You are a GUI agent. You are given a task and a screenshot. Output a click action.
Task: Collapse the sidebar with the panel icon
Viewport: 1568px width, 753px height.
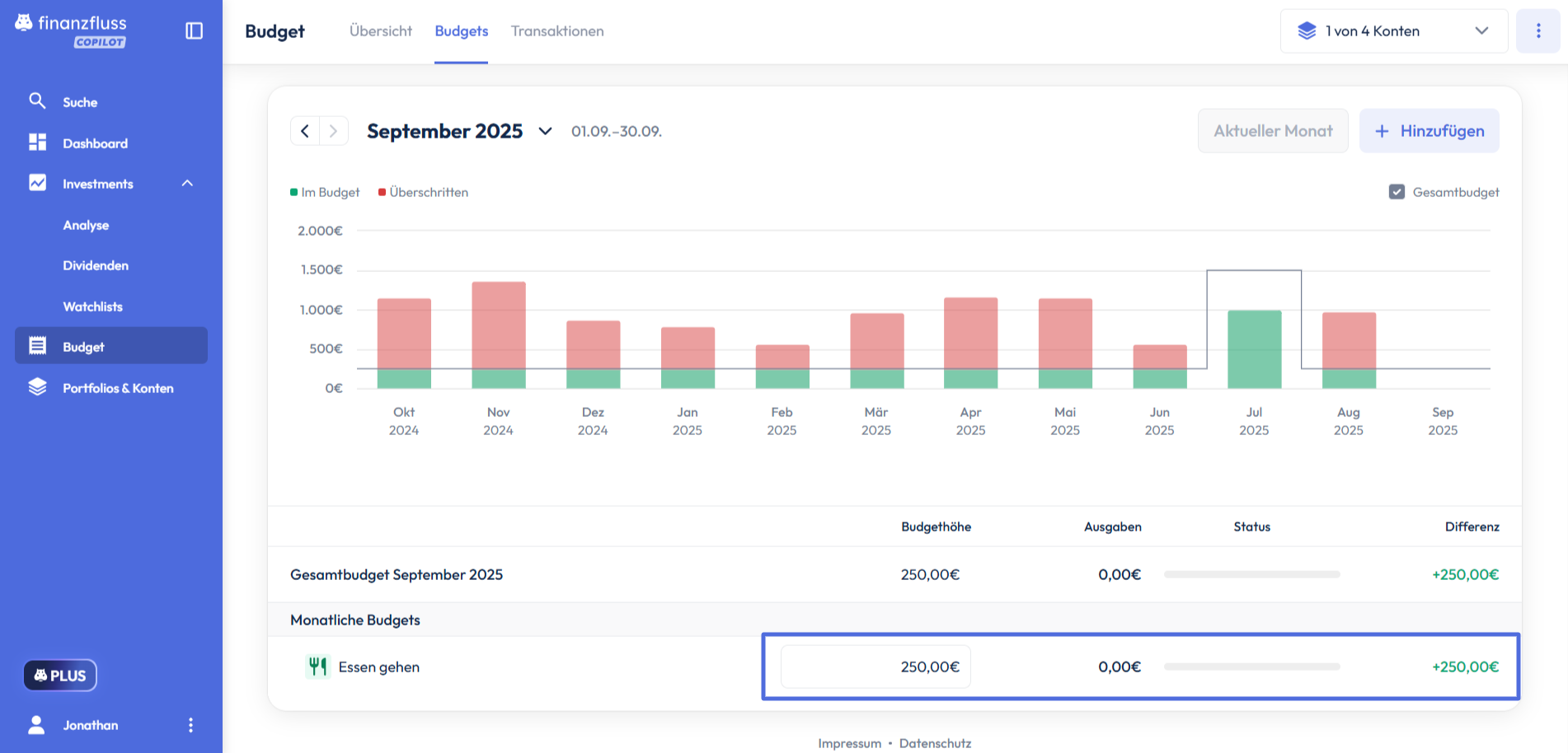194,30
